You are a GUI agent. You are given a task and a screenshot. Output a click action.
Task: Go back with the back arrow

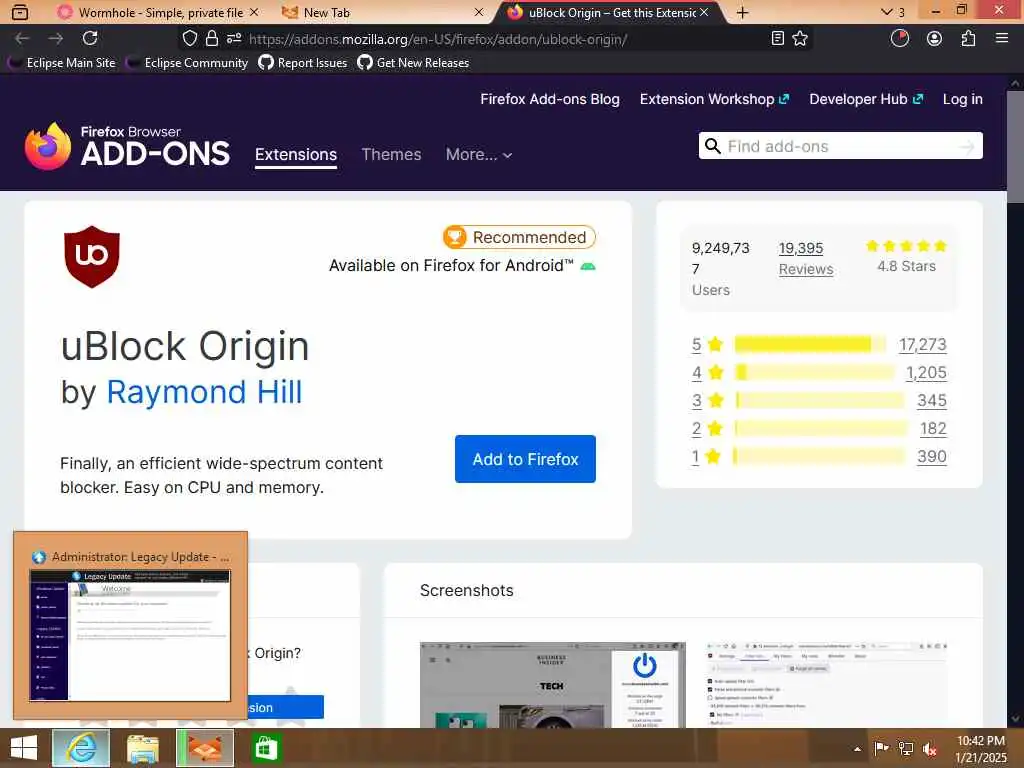(22, 39)
